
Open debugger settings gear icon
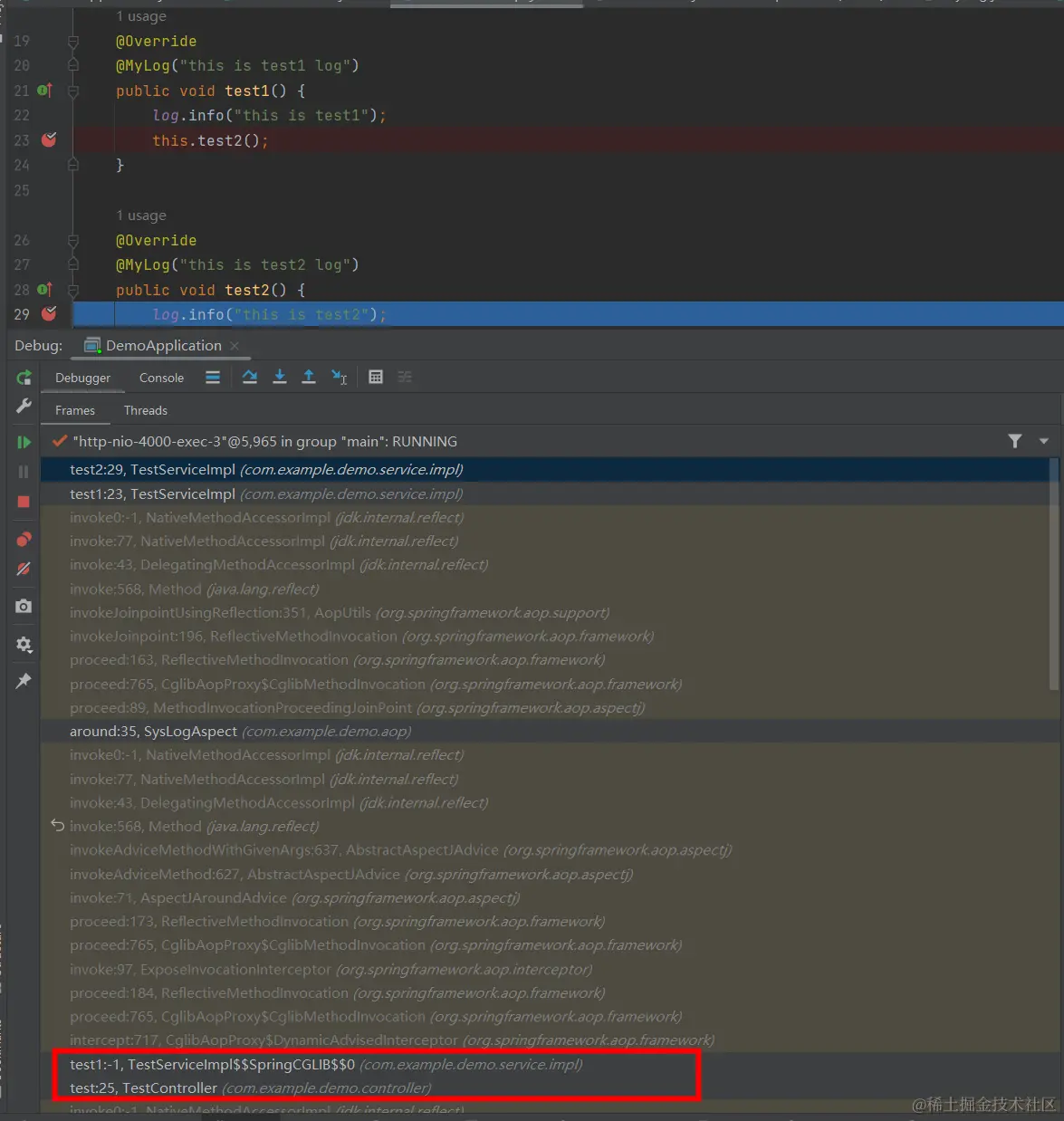click(x=24, y=645)
